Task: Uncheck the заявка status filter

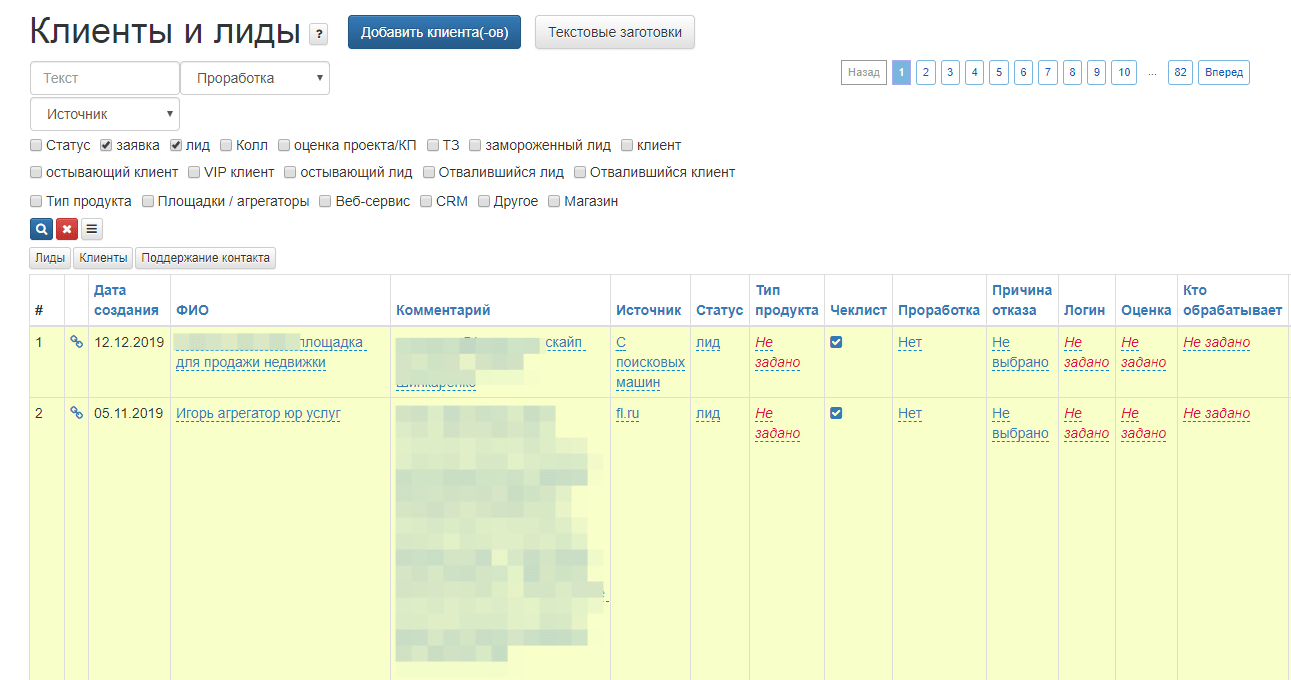Action: (106, 145)
